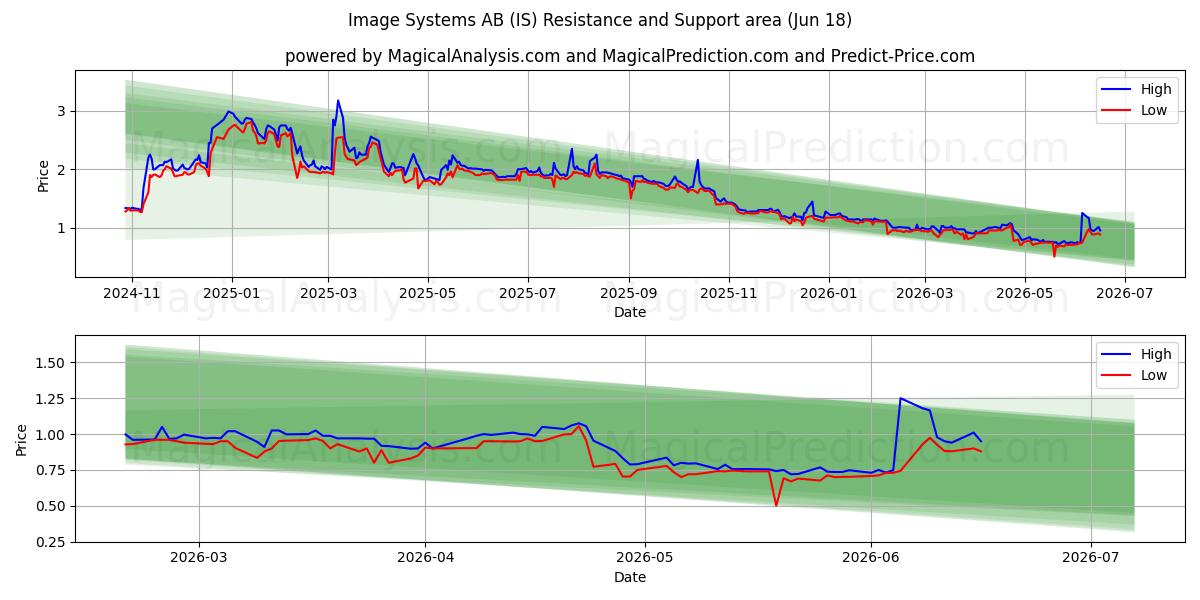Viewport: 1200px width, 600px height.
Task: Click the '2025-07' date tick label
Action: [x=528, y=294]
